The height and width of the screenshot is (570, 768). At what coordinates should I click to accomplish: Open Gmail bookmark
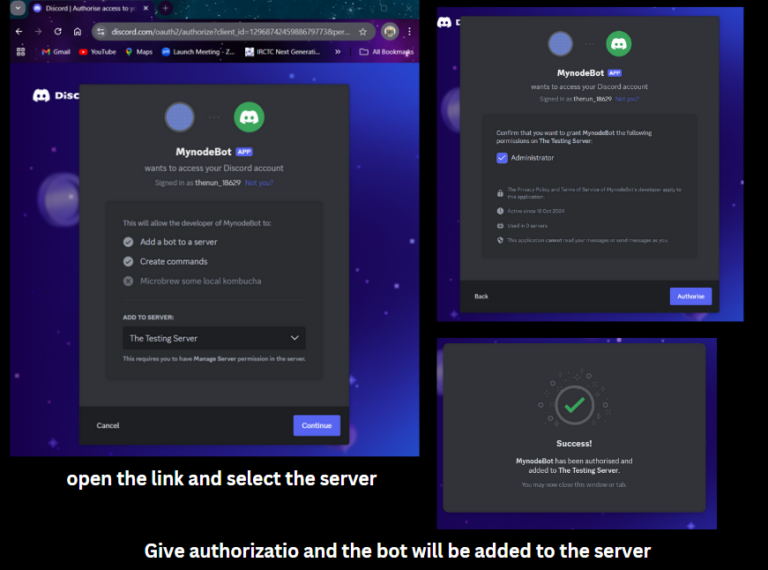pyautogui.click(x=56, y=51)
